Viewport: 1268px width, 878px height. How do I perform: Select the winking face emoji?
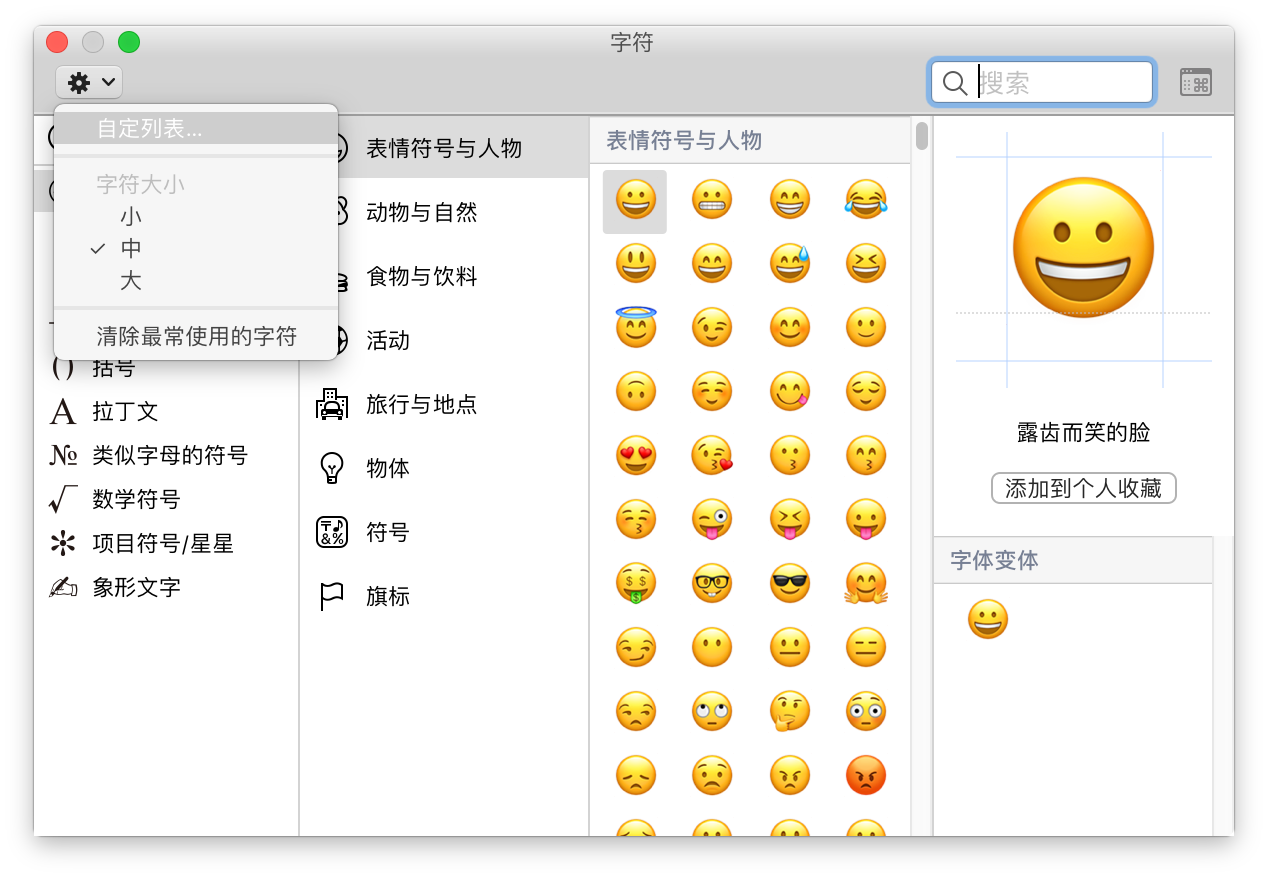(712, 327)
